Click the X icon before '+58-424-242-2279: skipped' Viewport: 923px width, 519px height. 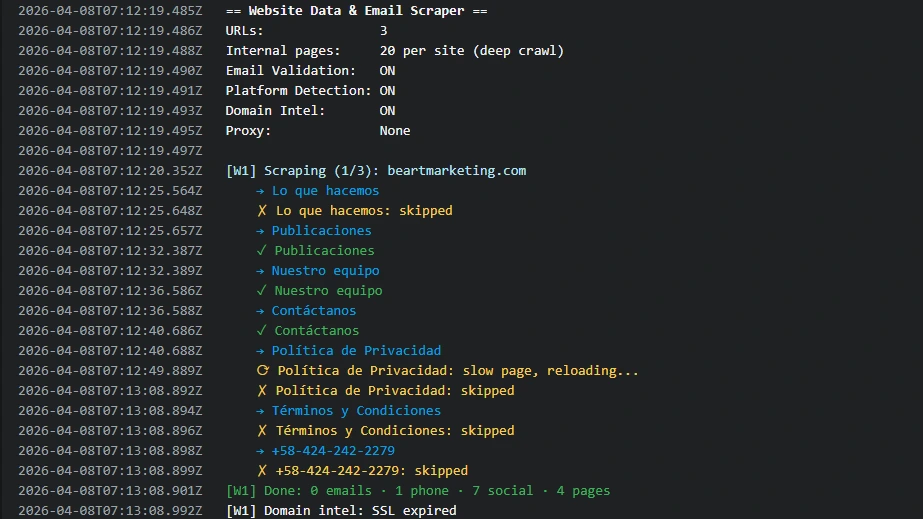point(262,471)
